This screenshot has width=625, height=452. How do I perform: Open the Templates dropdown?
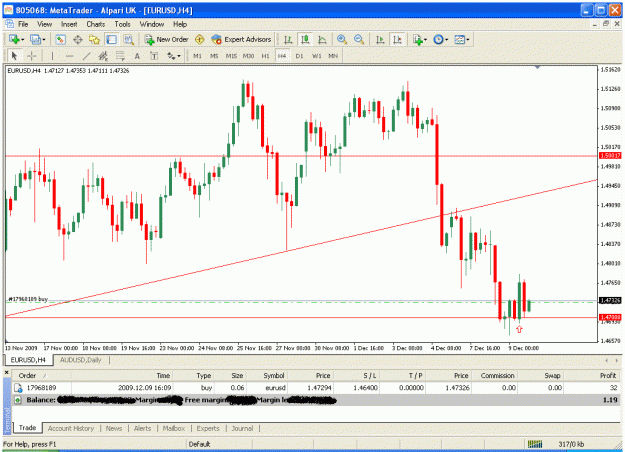point(462,39)
